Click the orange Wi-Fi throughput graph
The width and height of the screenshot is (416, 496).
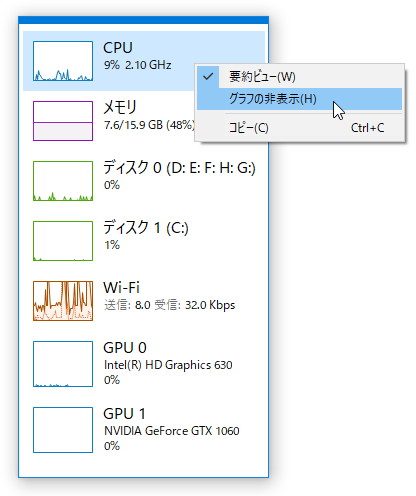click(x=63, y=301)
